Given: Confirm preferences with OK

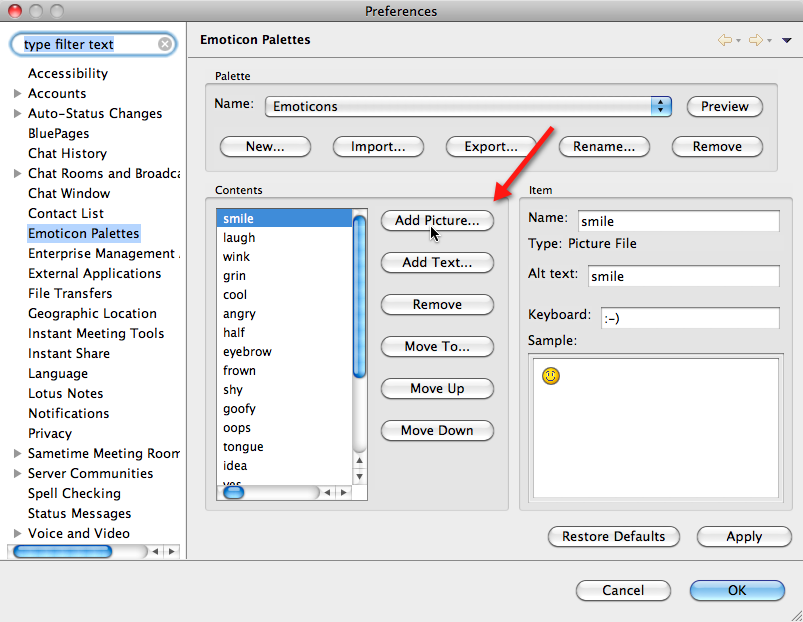Looking at the screenshot, I should tap(737, 591).
